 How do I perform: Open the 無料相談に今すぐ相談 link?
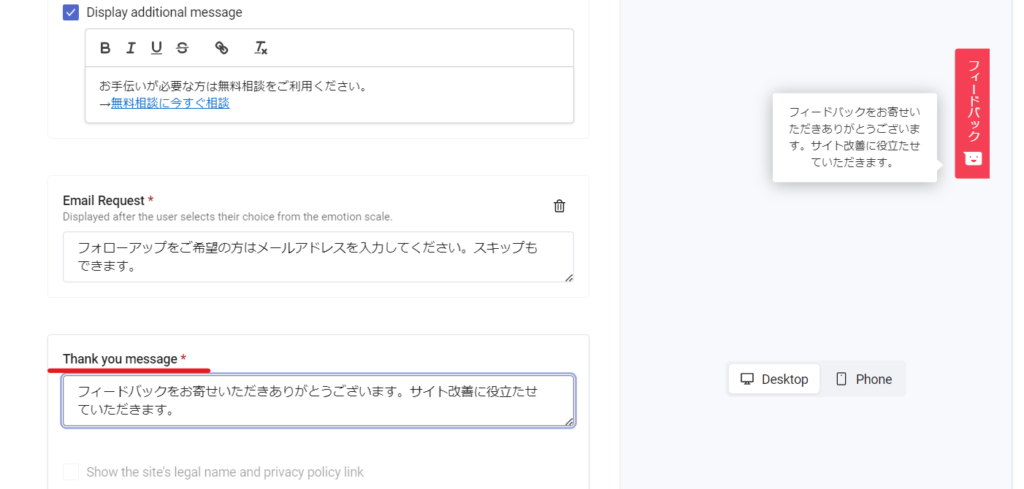pos(170,103)
